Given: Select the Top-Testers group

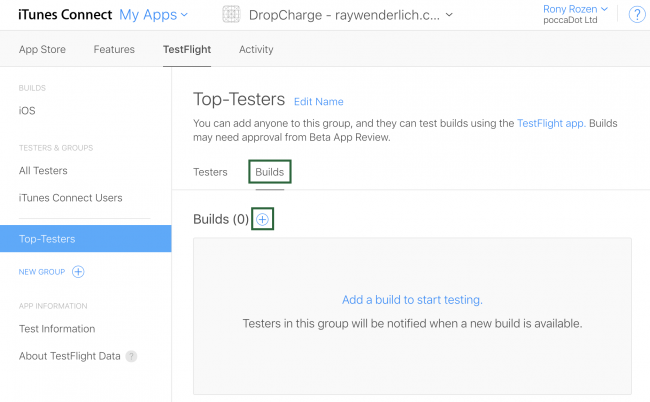Looking at the screenshot, I should [x=85, y=239].
